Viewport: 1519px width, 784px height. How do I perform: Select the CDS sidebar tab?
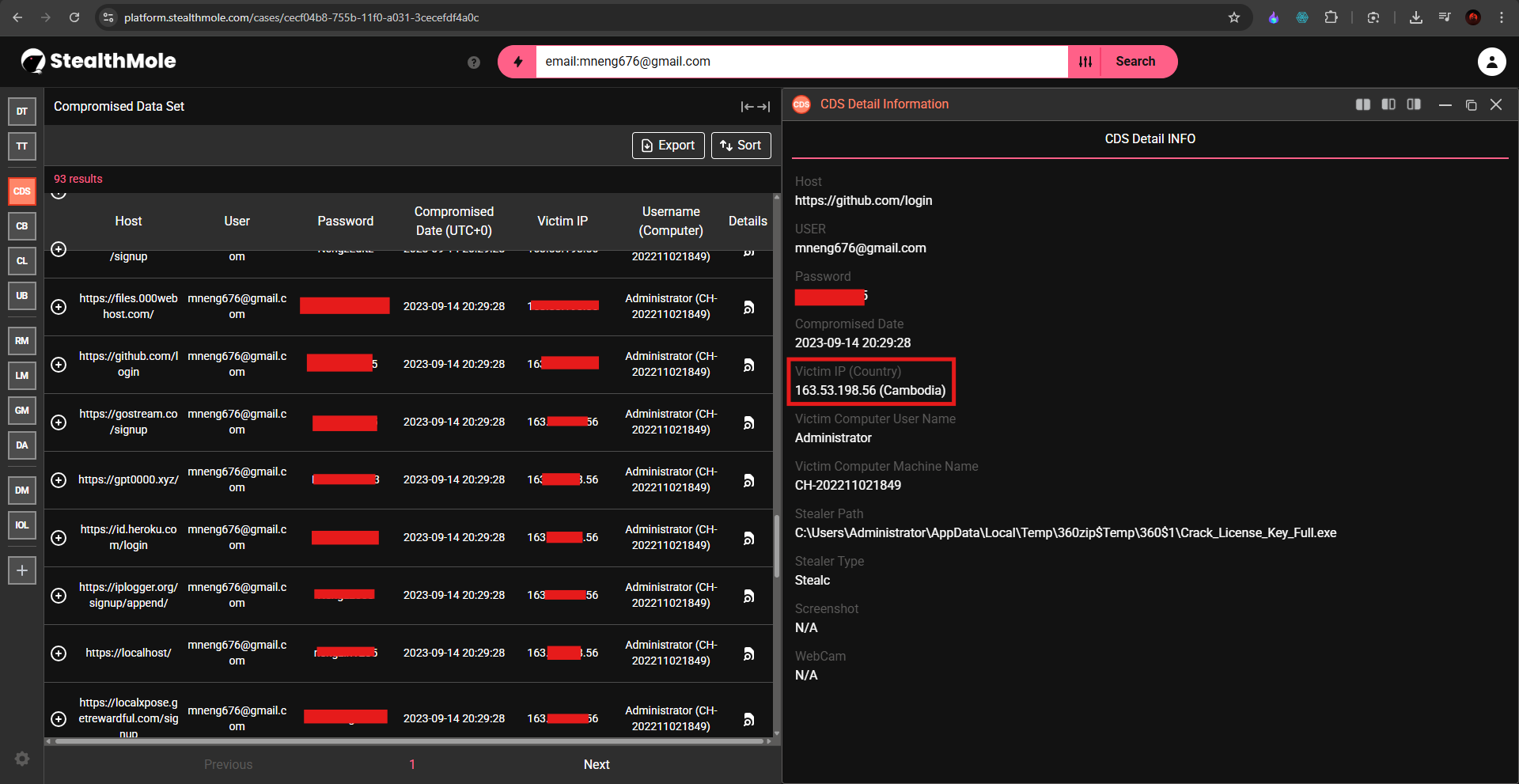pos(22,191)
